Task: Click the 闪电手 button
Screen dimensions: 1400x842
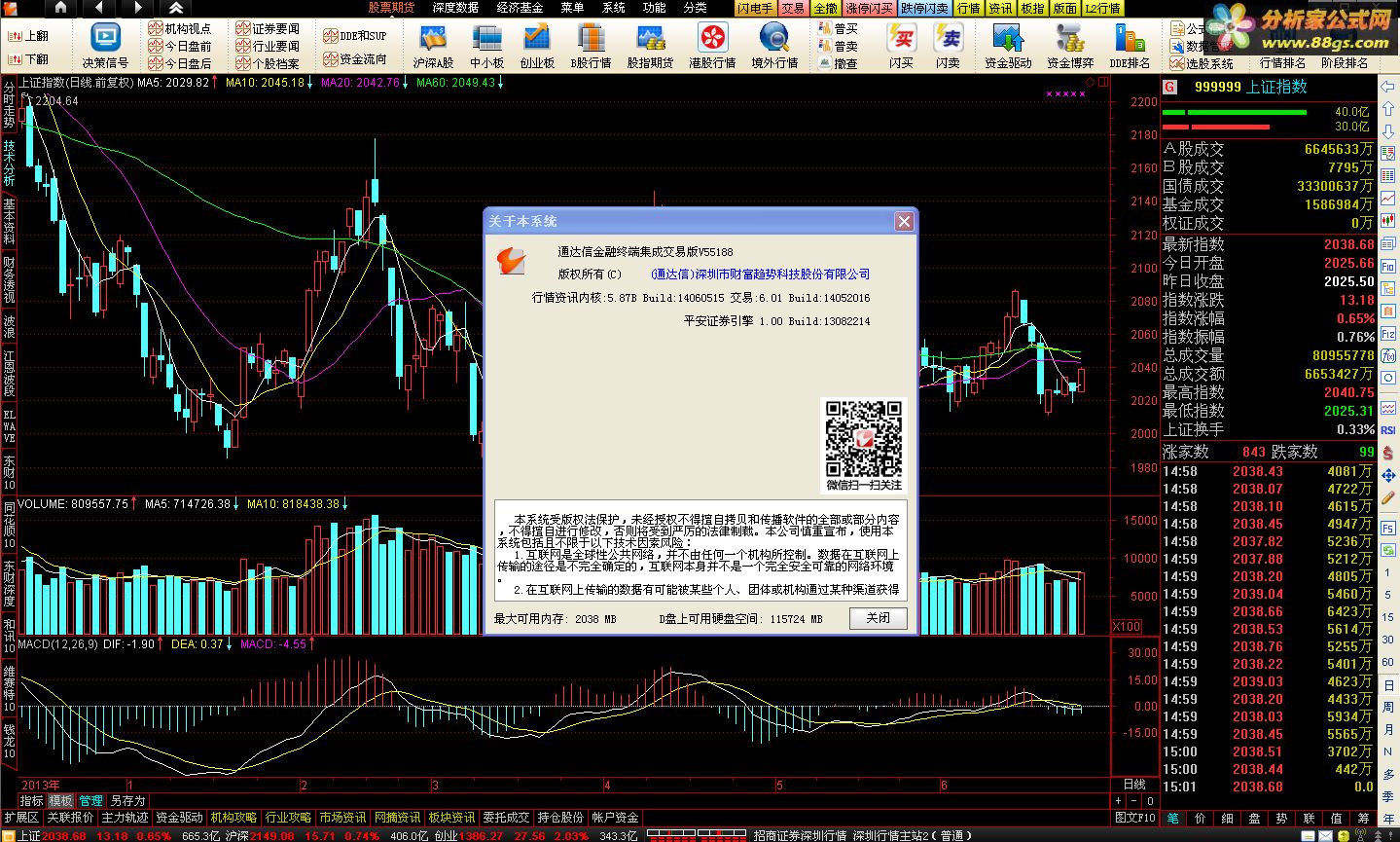Action: tap(755, 8)
